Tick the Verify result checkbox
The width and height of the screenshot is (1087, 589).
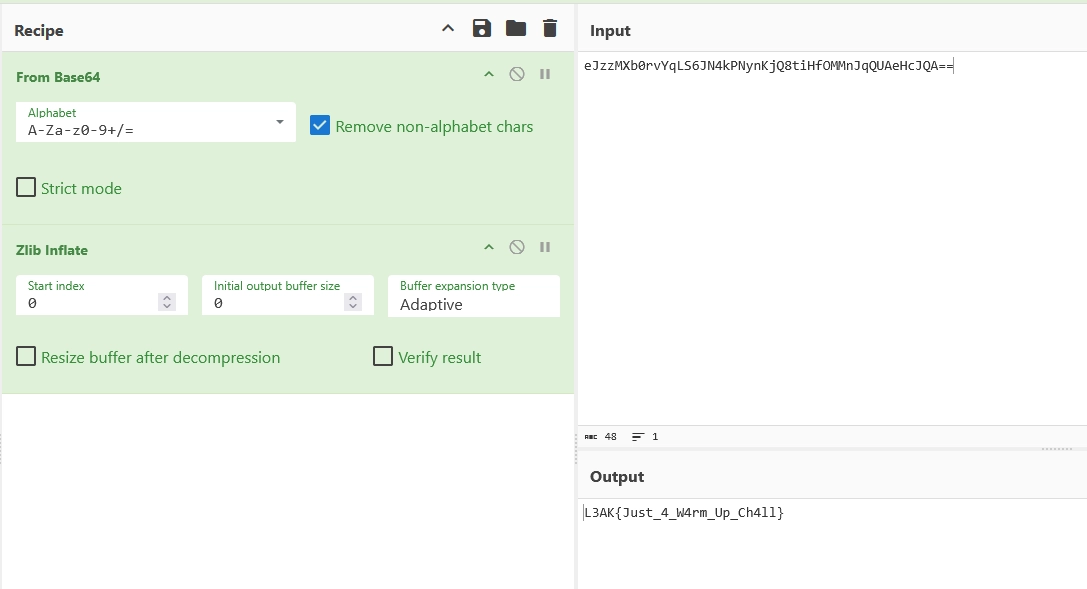383,357
